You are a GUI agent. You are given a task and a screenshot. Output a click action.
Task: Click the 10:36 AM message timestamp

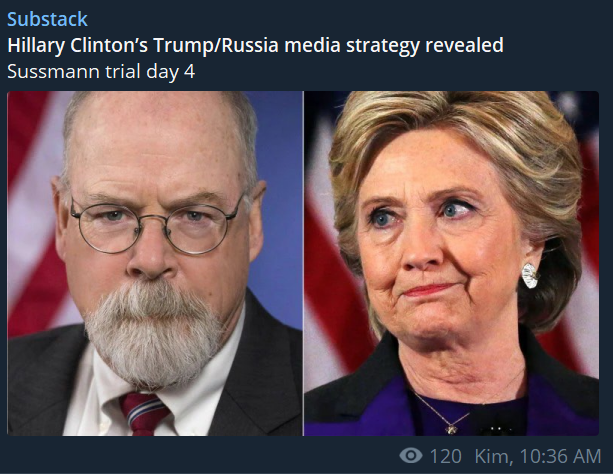[560, 456]
